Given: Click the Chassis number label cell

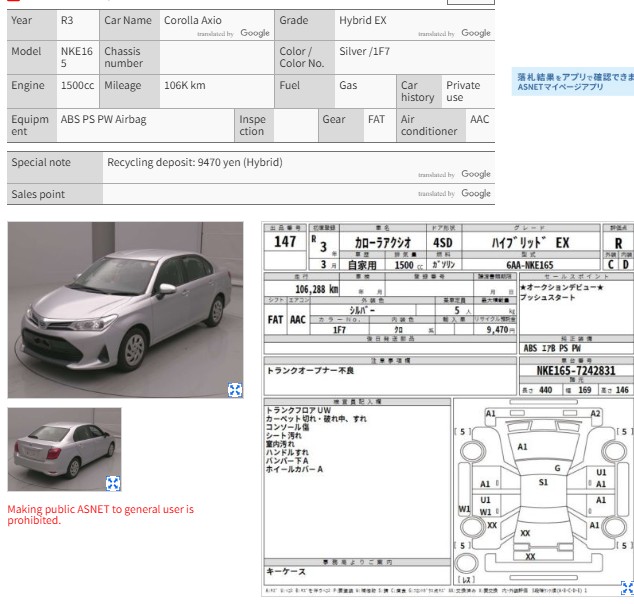Looking at the screenshot, I should (x=129, y=57).
